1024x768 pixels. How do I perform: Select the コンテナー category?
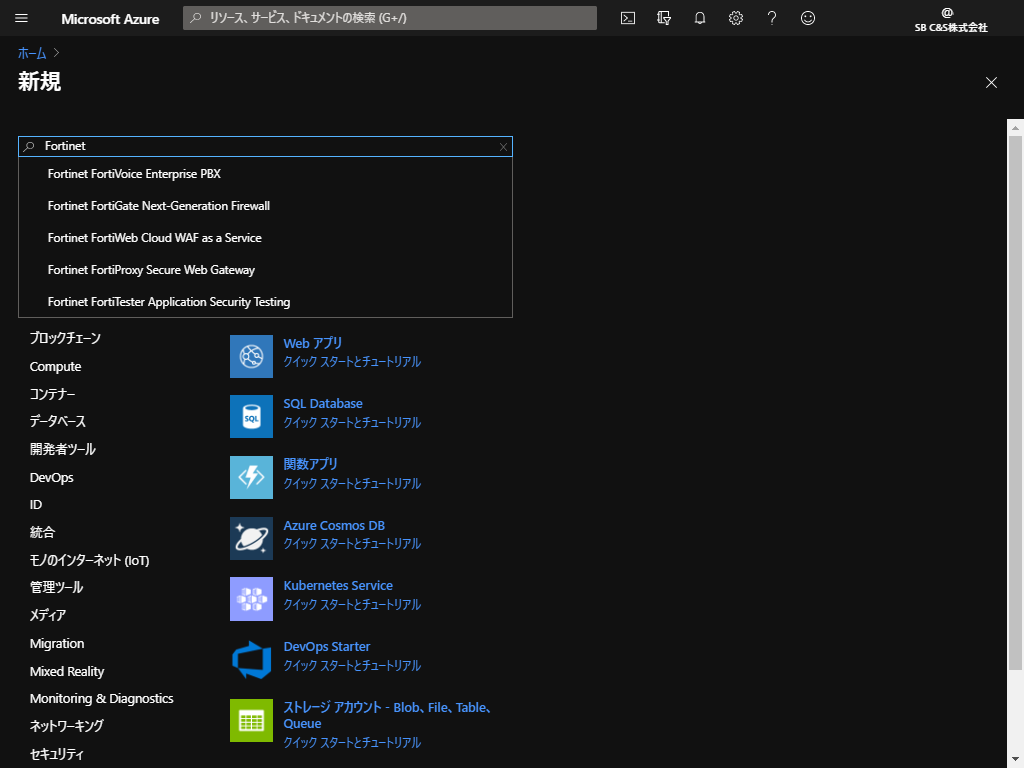[52, 394]
